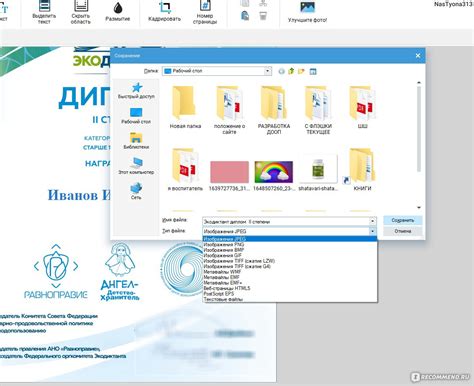
Task: Choose PostScript EPS in the type list
Action: click(x=290, y=294)
